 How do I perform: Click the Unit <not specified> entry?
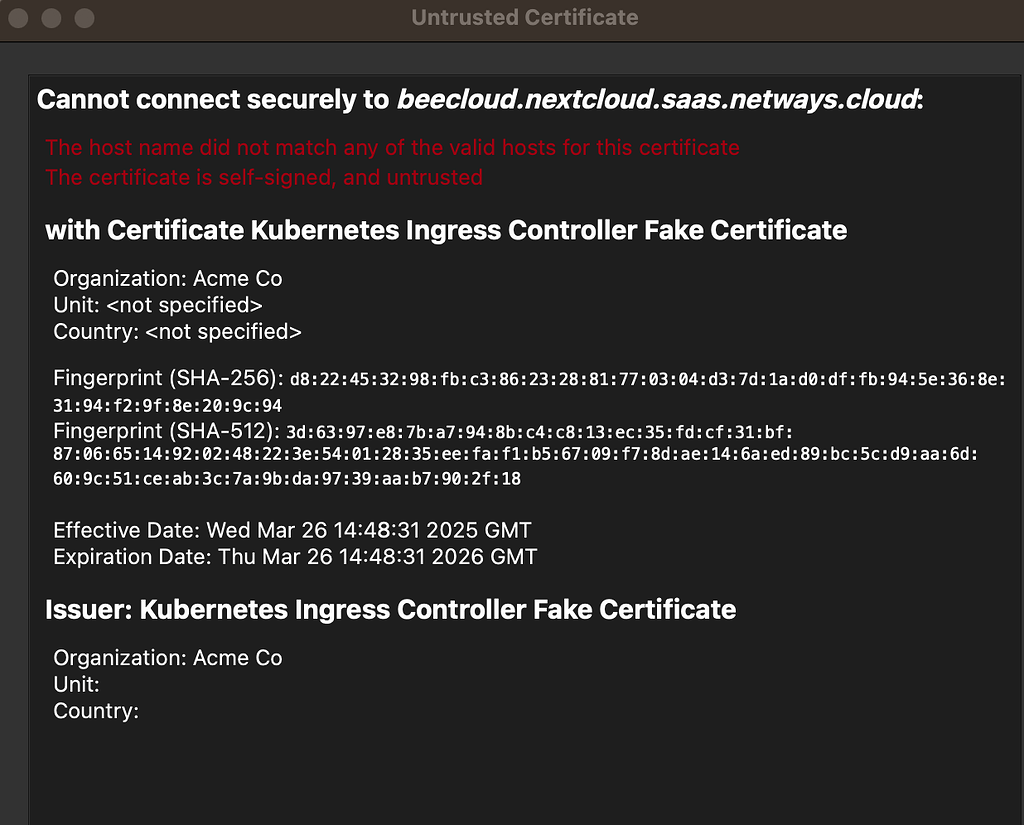tap(160, 305)
